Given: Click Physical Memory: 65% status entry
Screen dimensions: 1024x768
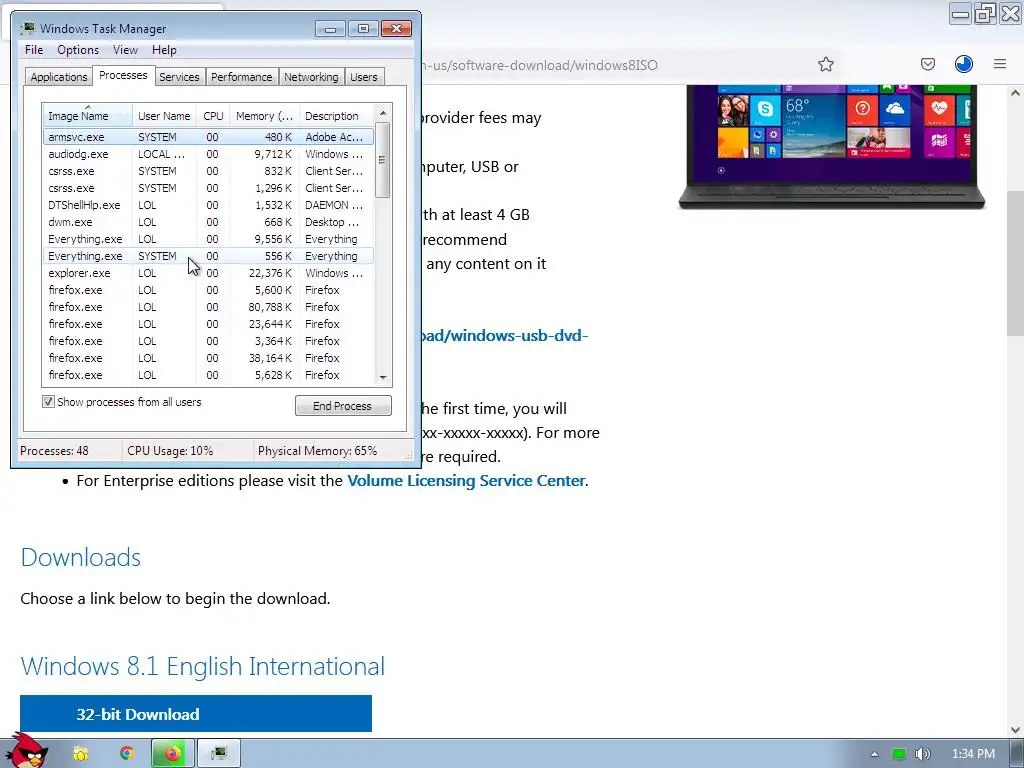Looking at the screenshot, I should (x=317, y=451).
